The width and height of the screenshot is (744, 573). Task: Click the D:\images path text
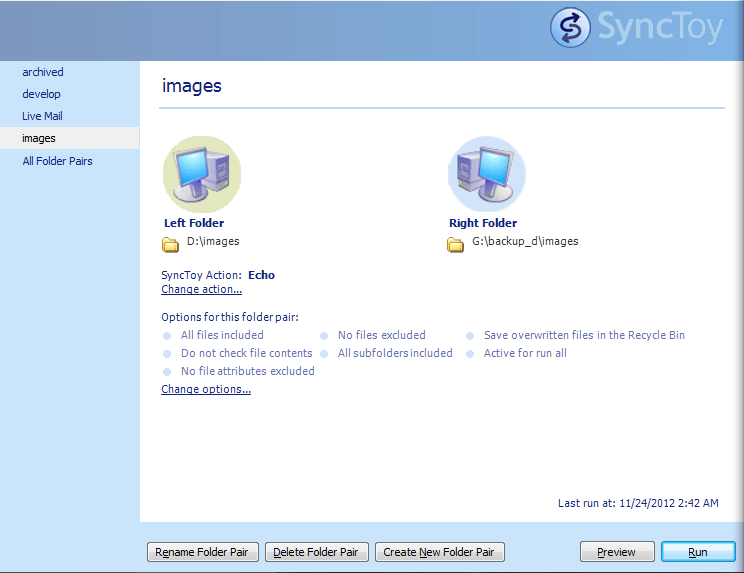tap(213, 241)
